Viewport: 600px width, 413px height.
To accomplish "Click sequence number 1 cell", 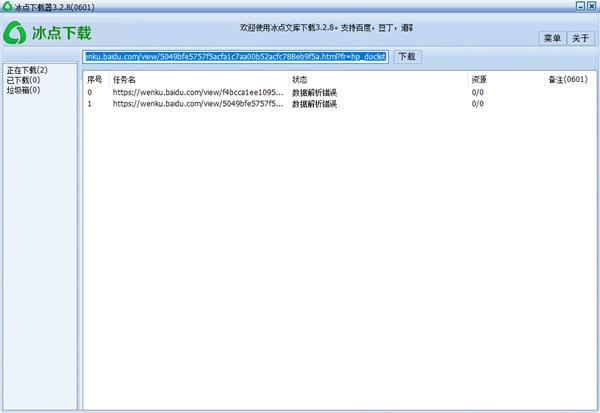I will coord(90,104).
